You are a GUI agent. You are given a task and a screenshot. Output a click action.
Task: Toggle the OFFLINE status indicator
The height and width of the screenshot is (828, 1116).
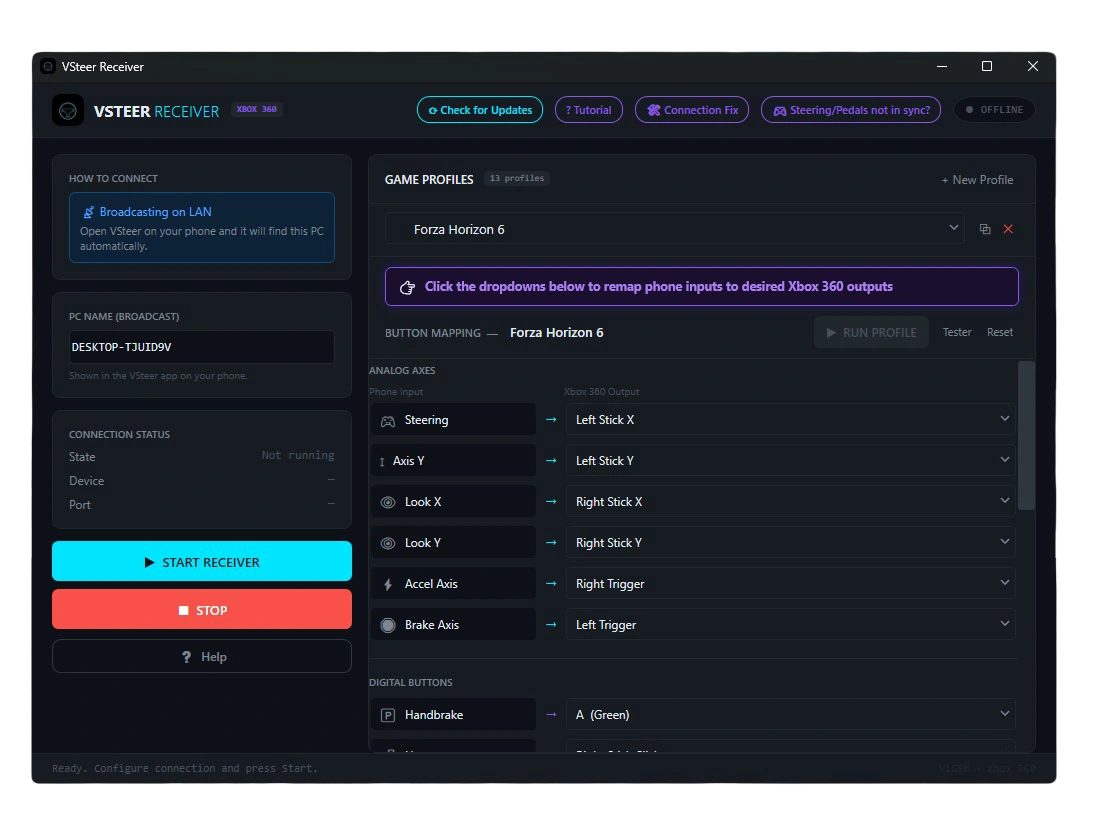coord(994,110)
